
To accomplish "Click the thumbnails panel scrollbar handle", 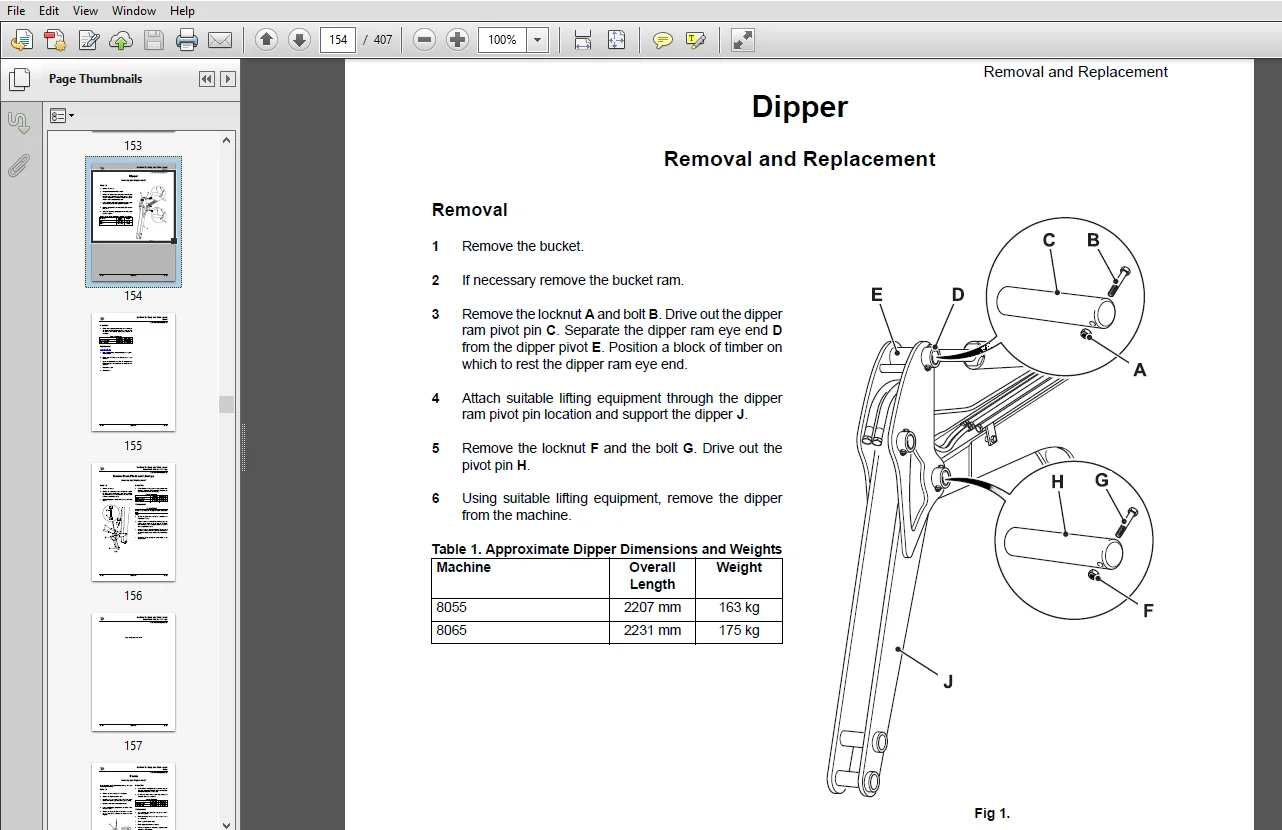I will click(x=227, y=404).
